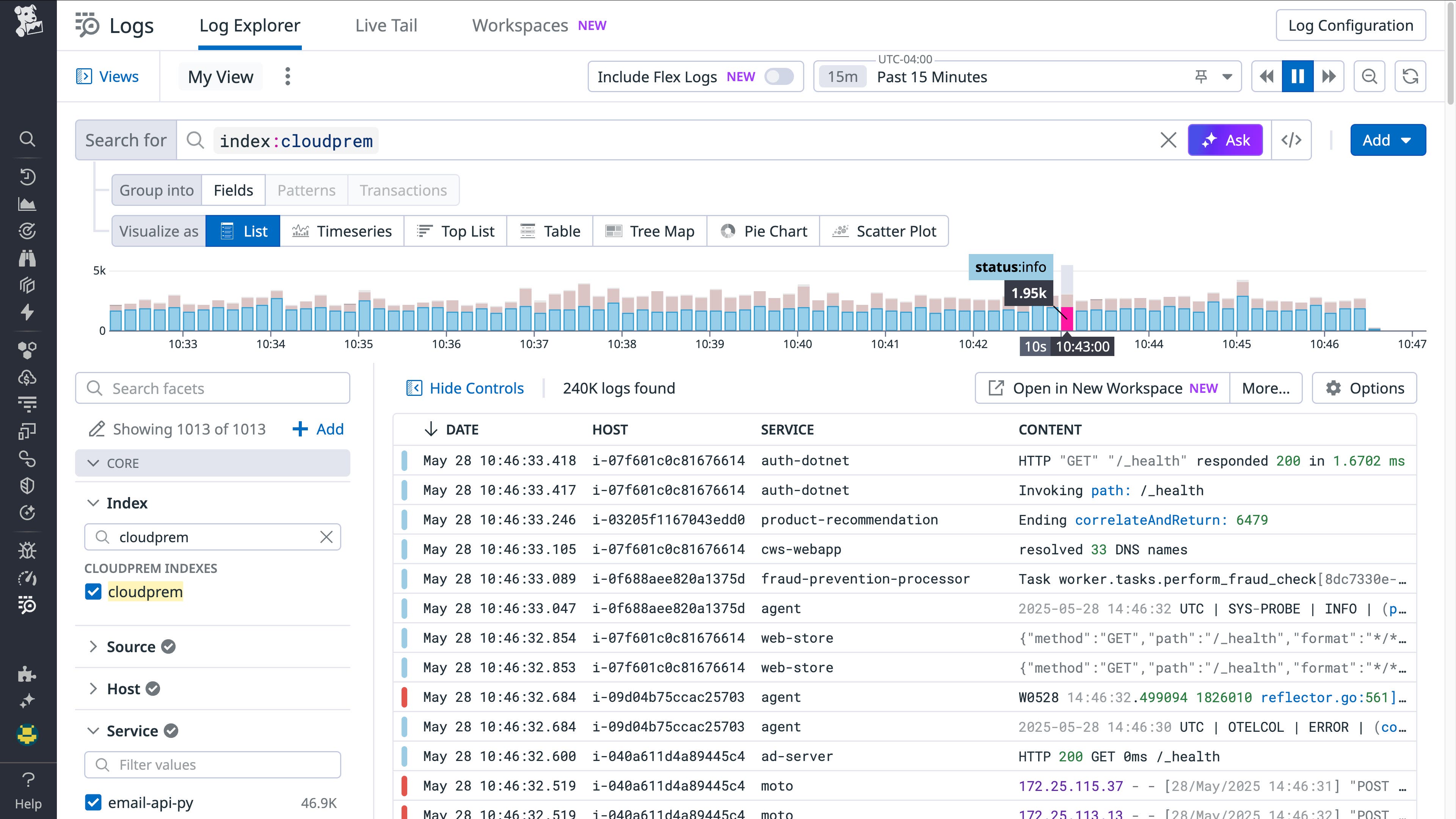
Task: Open Watchdog via the binoculars sidebar icon
Action: (27, 258)
